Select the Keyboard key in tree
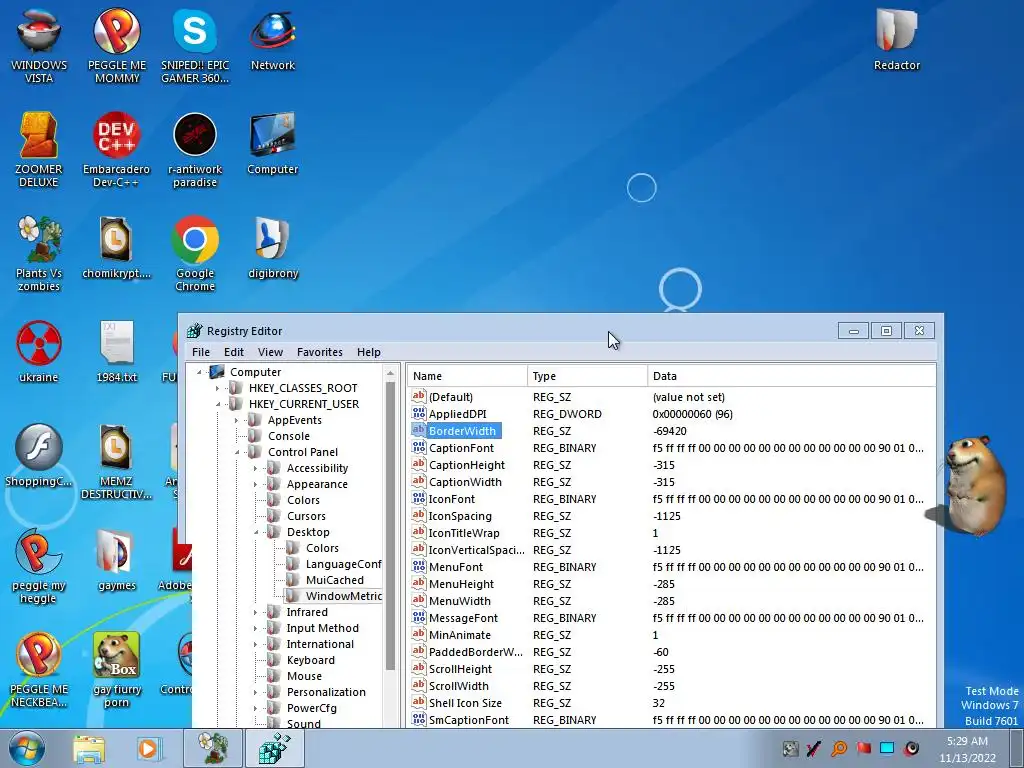The image size is (1024, 768). (x=311, y=660)
